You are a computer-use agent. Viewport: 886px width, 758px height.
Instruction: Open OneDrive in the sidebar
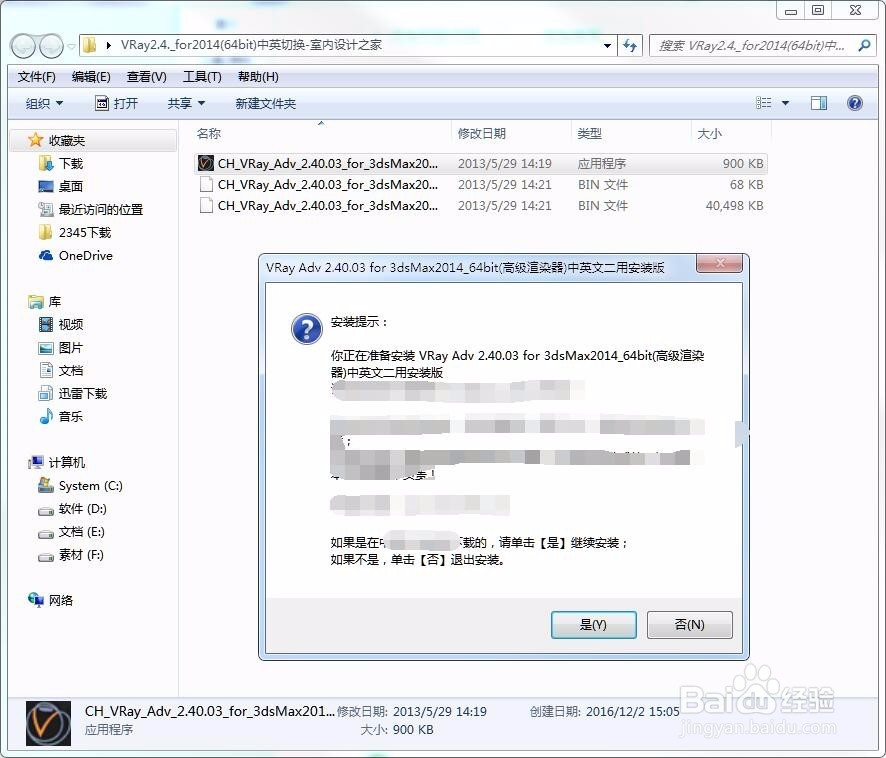tap(76, 255)
